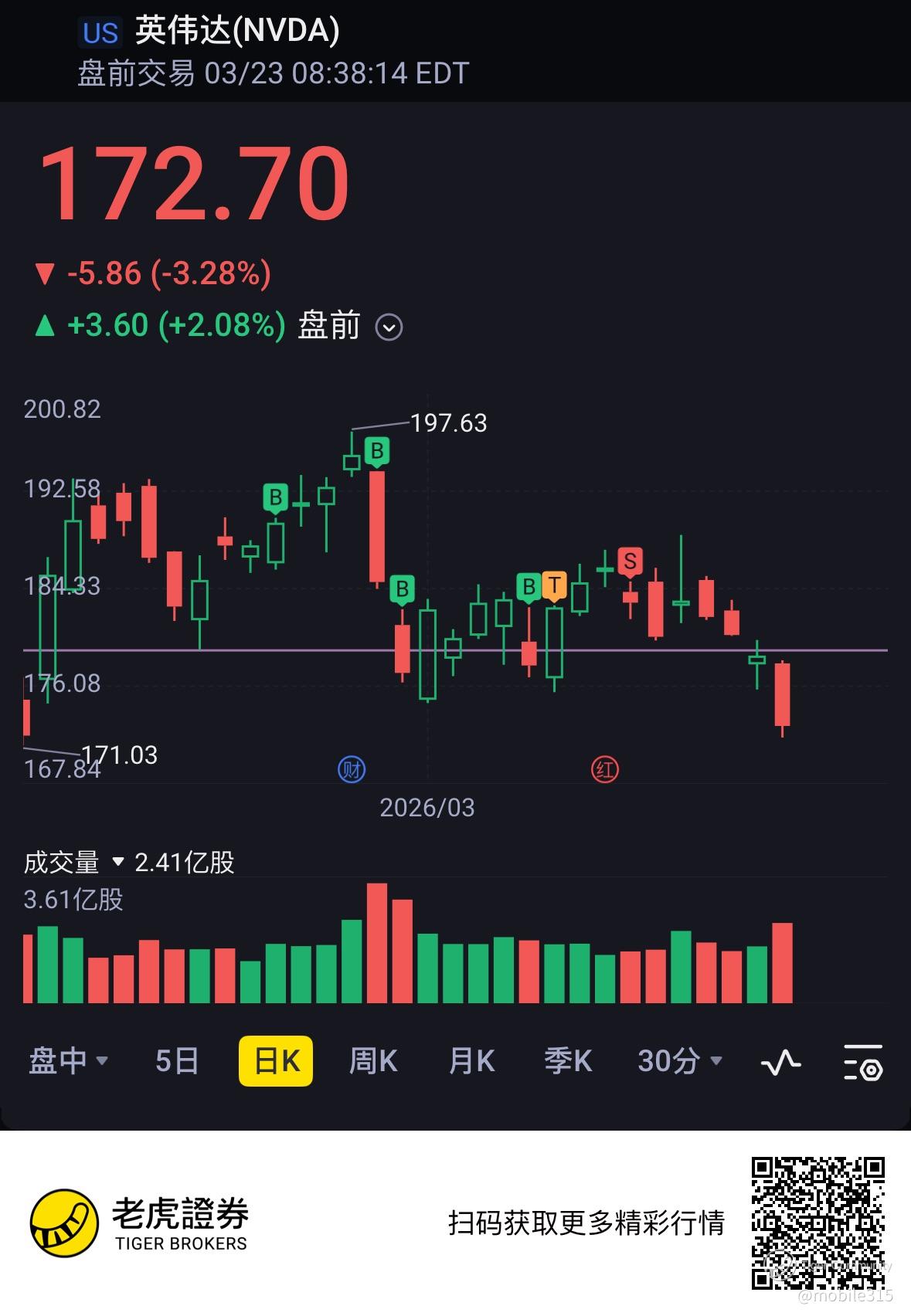Screen dimensions: 911x1316
Task: Tap the red 红 dividend marker
Action: pos(605,769)
